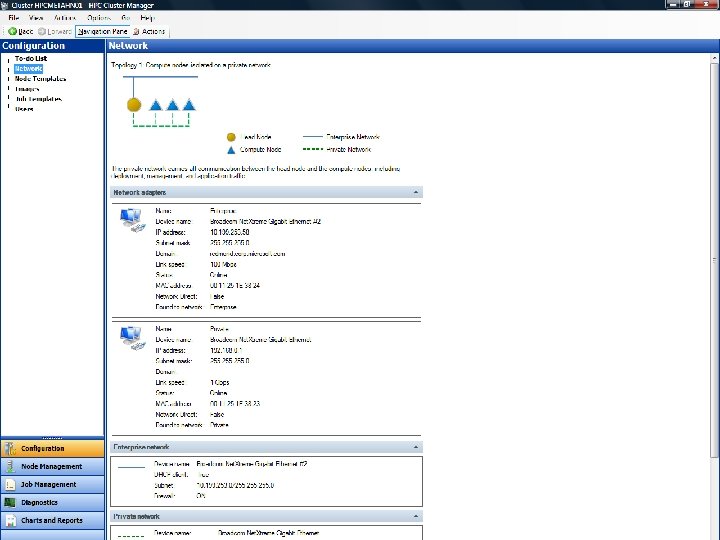Screen dimensions: 720x540
Task: Toggle the Navigation Pane button
Action: (102, 31)
